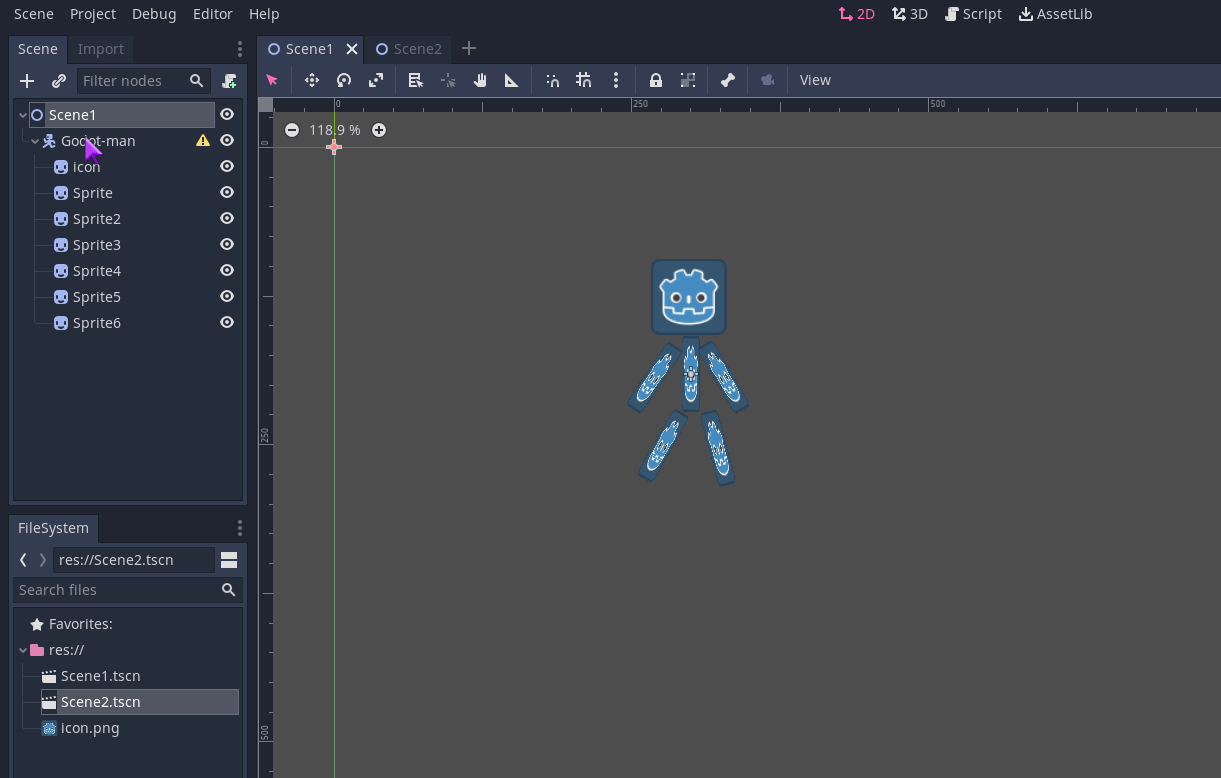The image size is (1221, 778).
Task: Hide the Sprite4 node
Action: point(227,271)
